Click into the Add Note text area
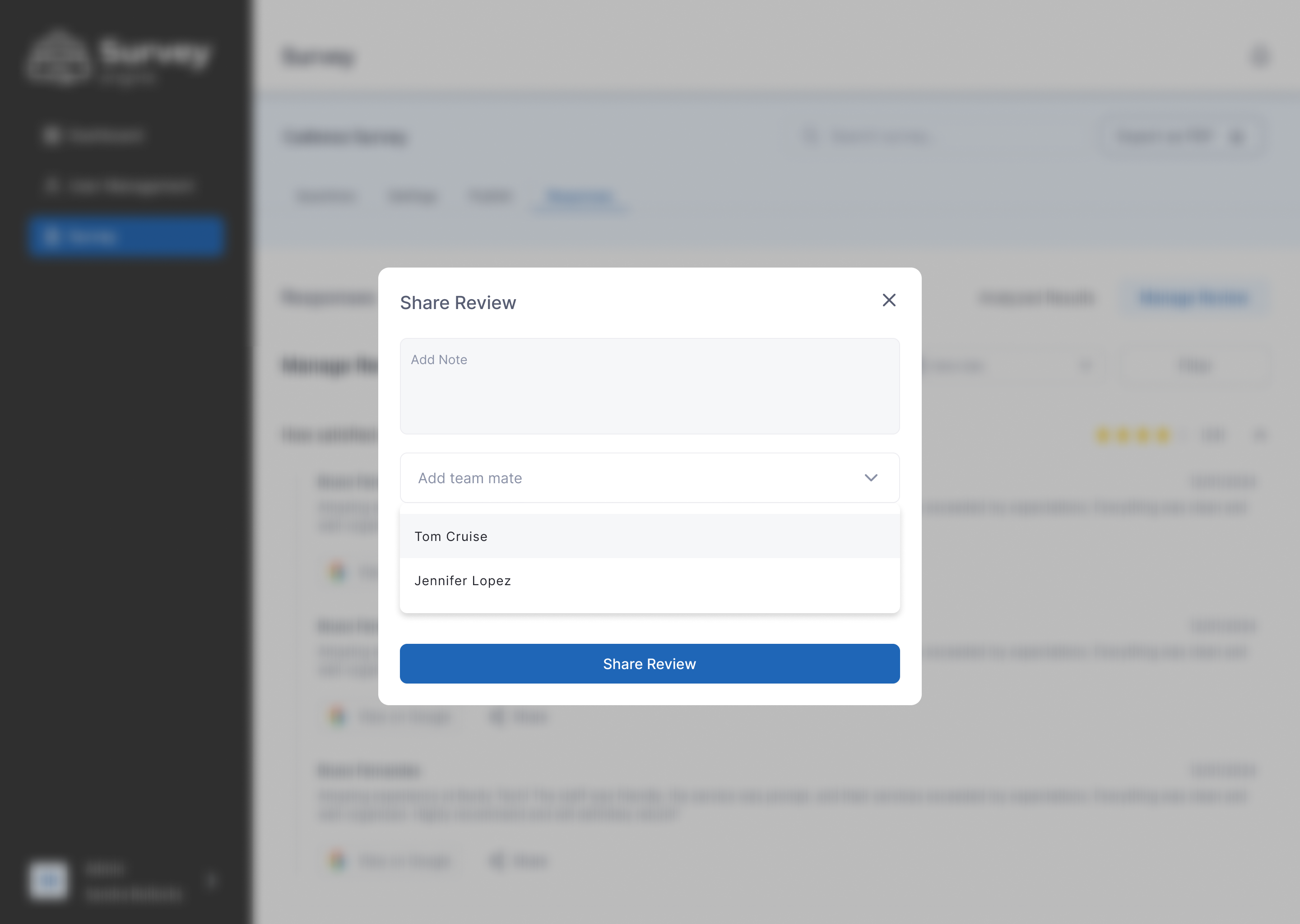The height and width of the screenshot is (924, 1300). tap(650, 386)
